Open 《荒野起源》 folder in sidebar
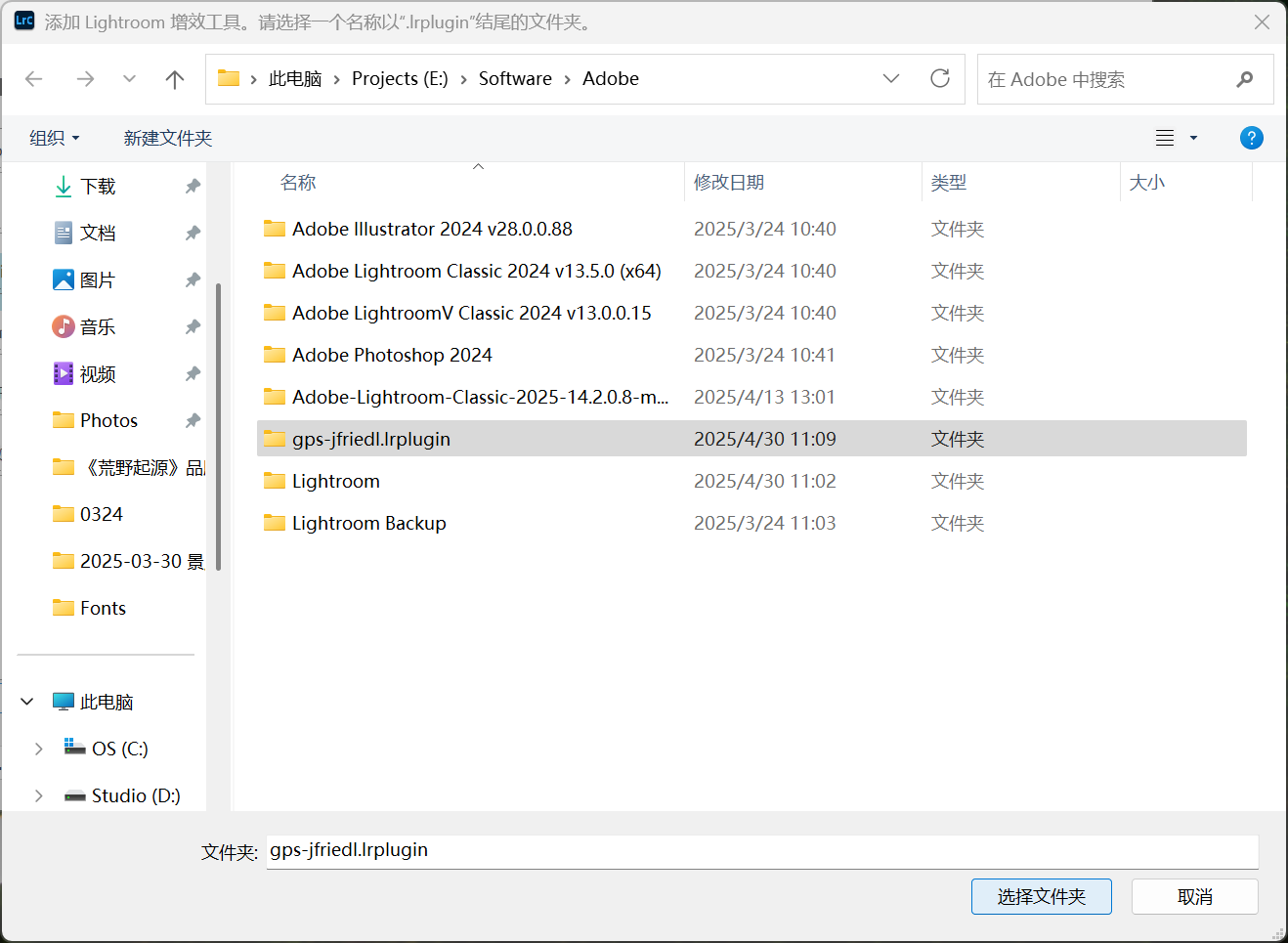Screen dimensions: 1288x943 pos(128,467)
